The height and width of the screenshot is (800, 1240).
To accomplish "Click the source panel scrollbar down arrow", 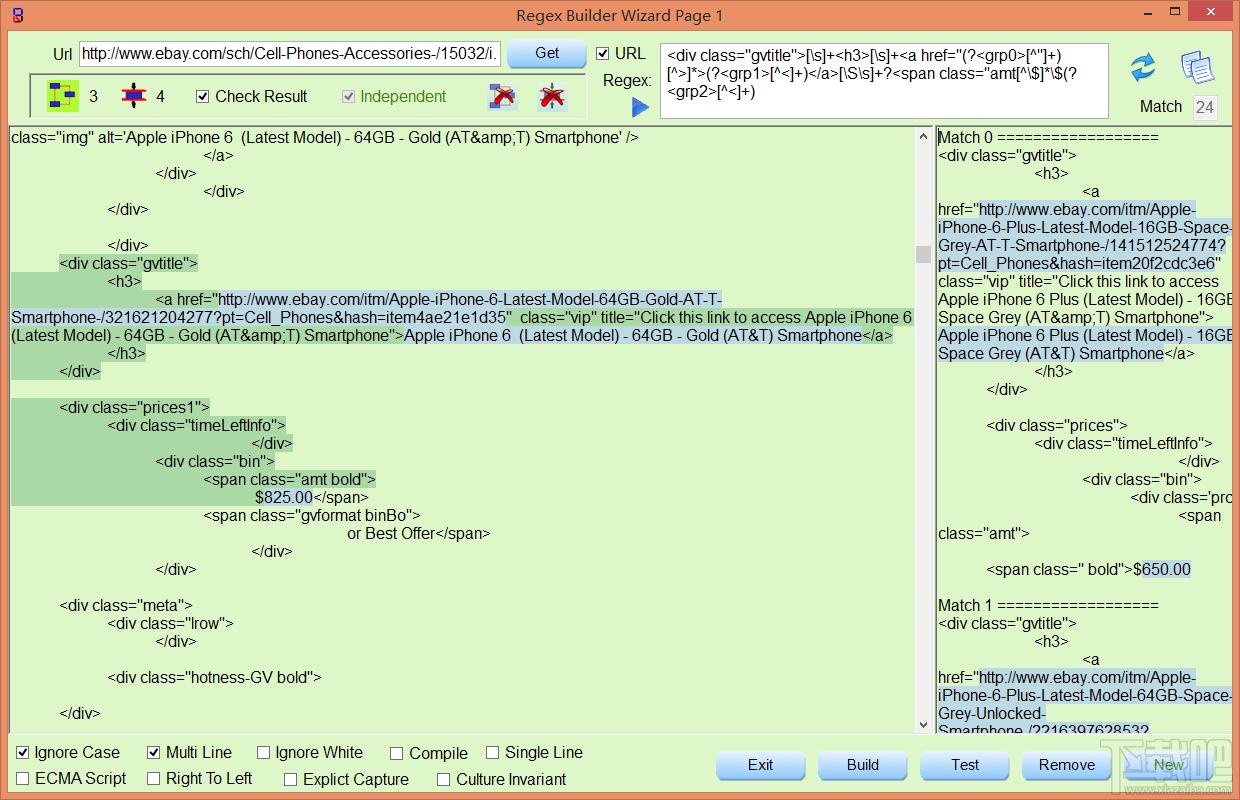I will click(923, 723).
